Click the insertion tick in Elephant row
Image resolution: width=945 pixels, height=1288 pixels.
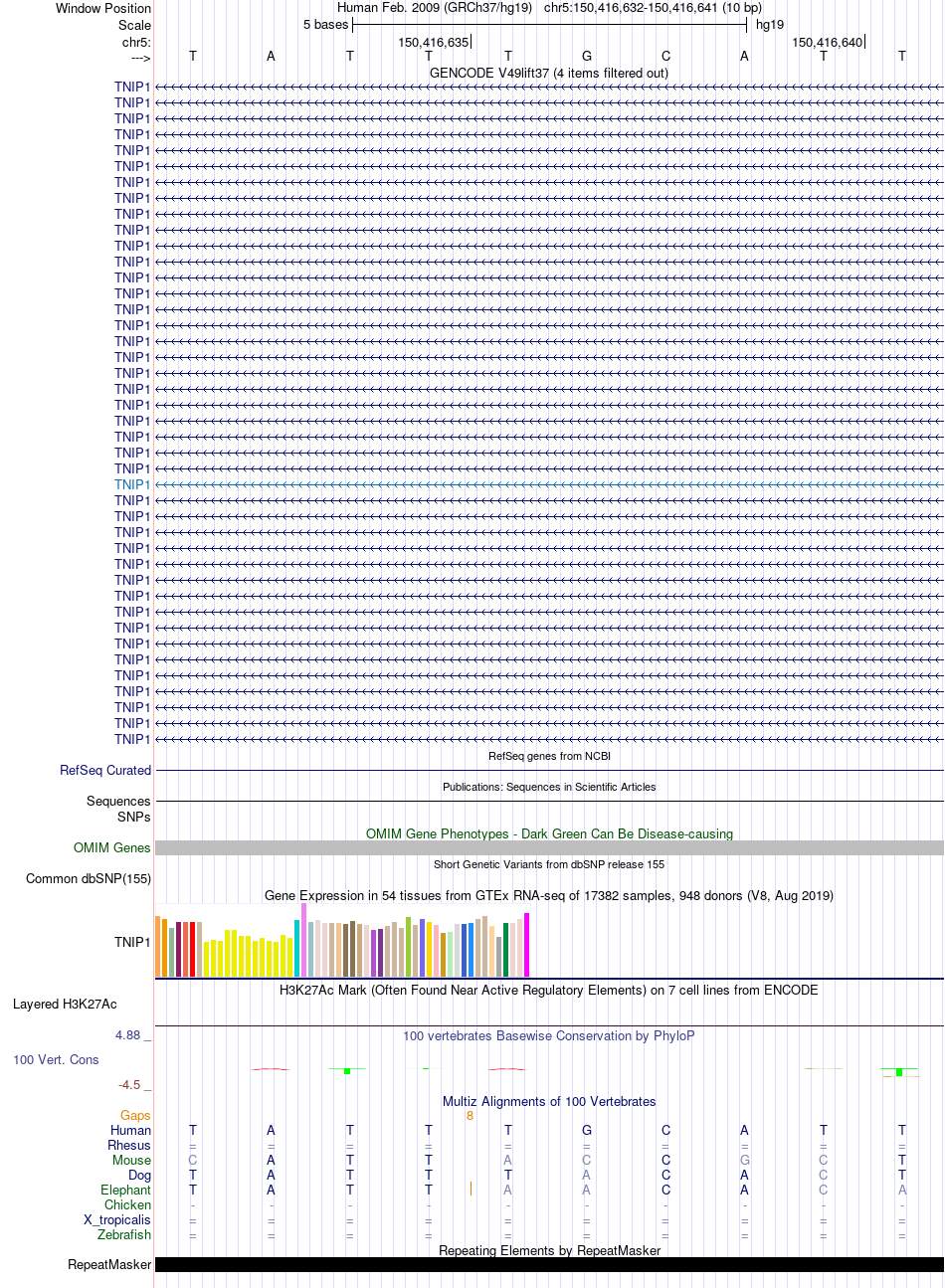point(470,1190)
